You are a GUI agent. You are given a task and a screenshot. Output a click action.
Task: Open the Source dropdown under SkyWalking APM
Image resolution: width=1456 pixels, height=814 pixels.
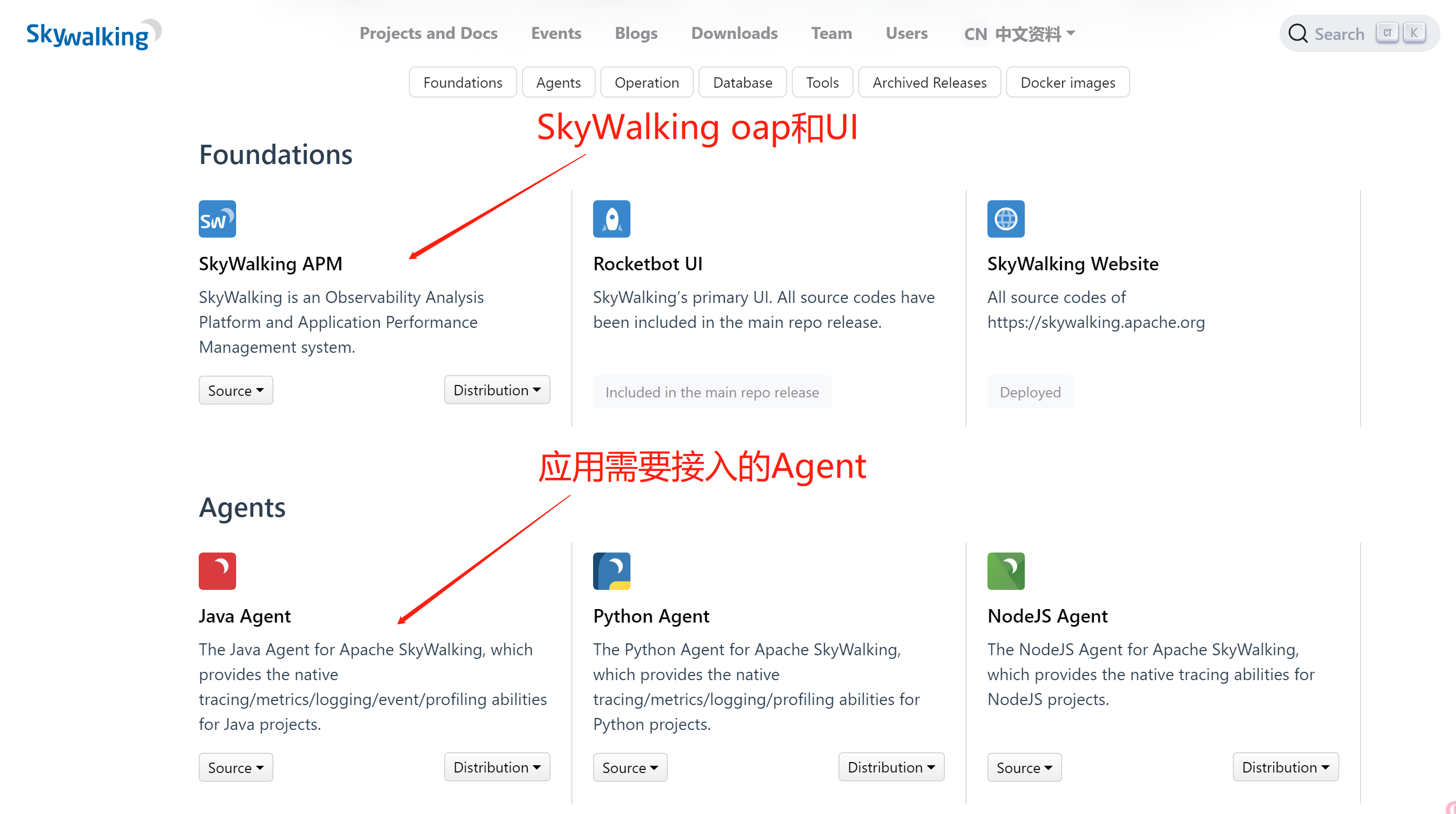coord(236,390)
